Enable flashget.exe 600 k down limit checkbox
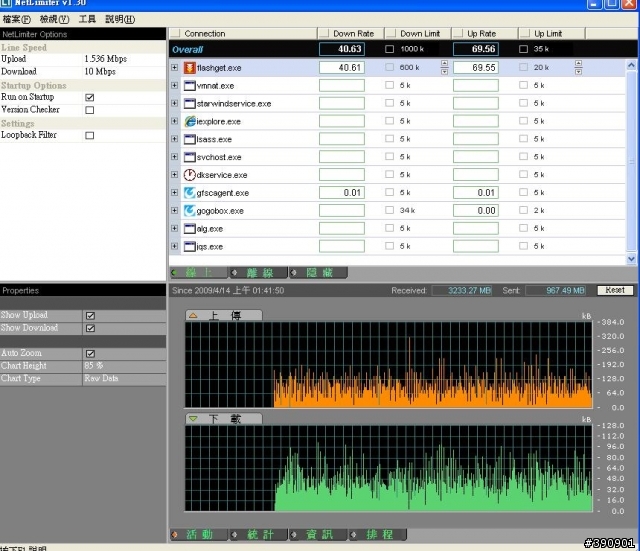 (390, 67)
